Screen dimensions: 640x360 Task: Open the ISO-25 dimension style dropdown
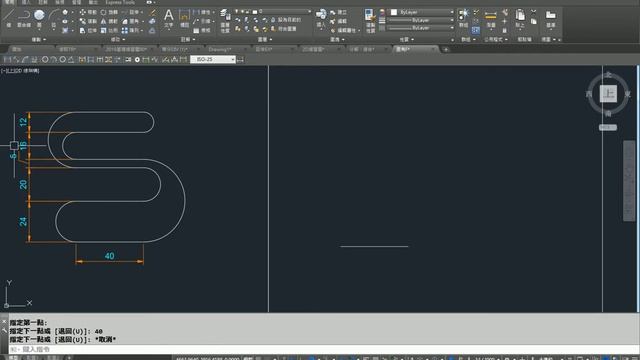click(233, 60)
